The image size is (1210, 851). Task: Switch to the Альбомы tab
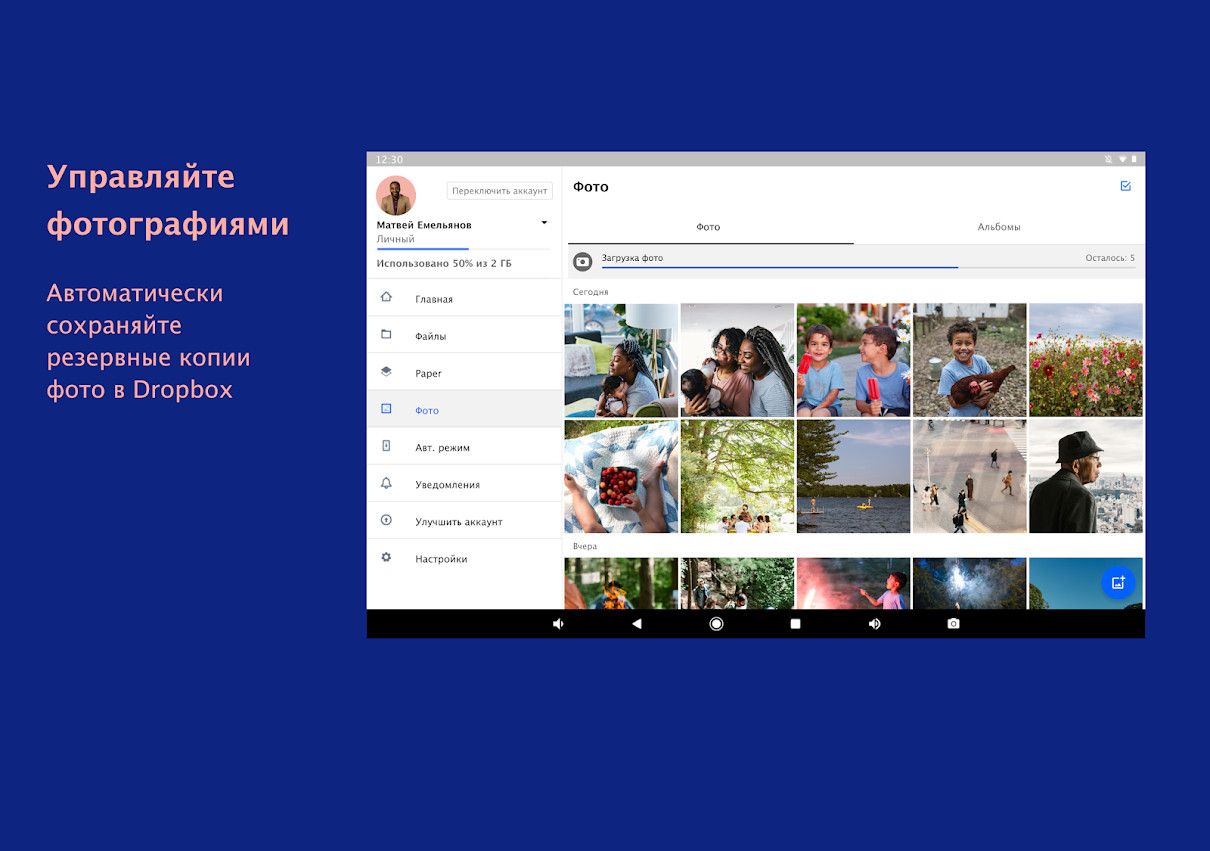coord(999,227)
